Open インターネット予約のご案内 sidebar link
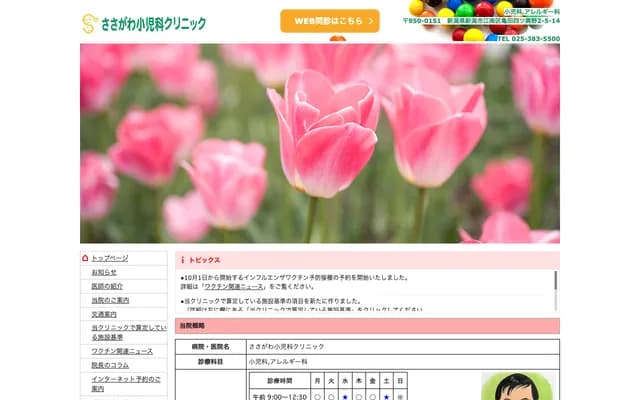 pos(125,384)
